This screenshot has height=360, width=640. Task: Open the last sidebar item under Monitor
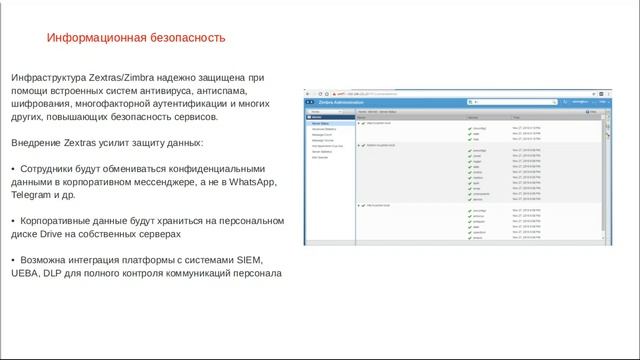320,158
